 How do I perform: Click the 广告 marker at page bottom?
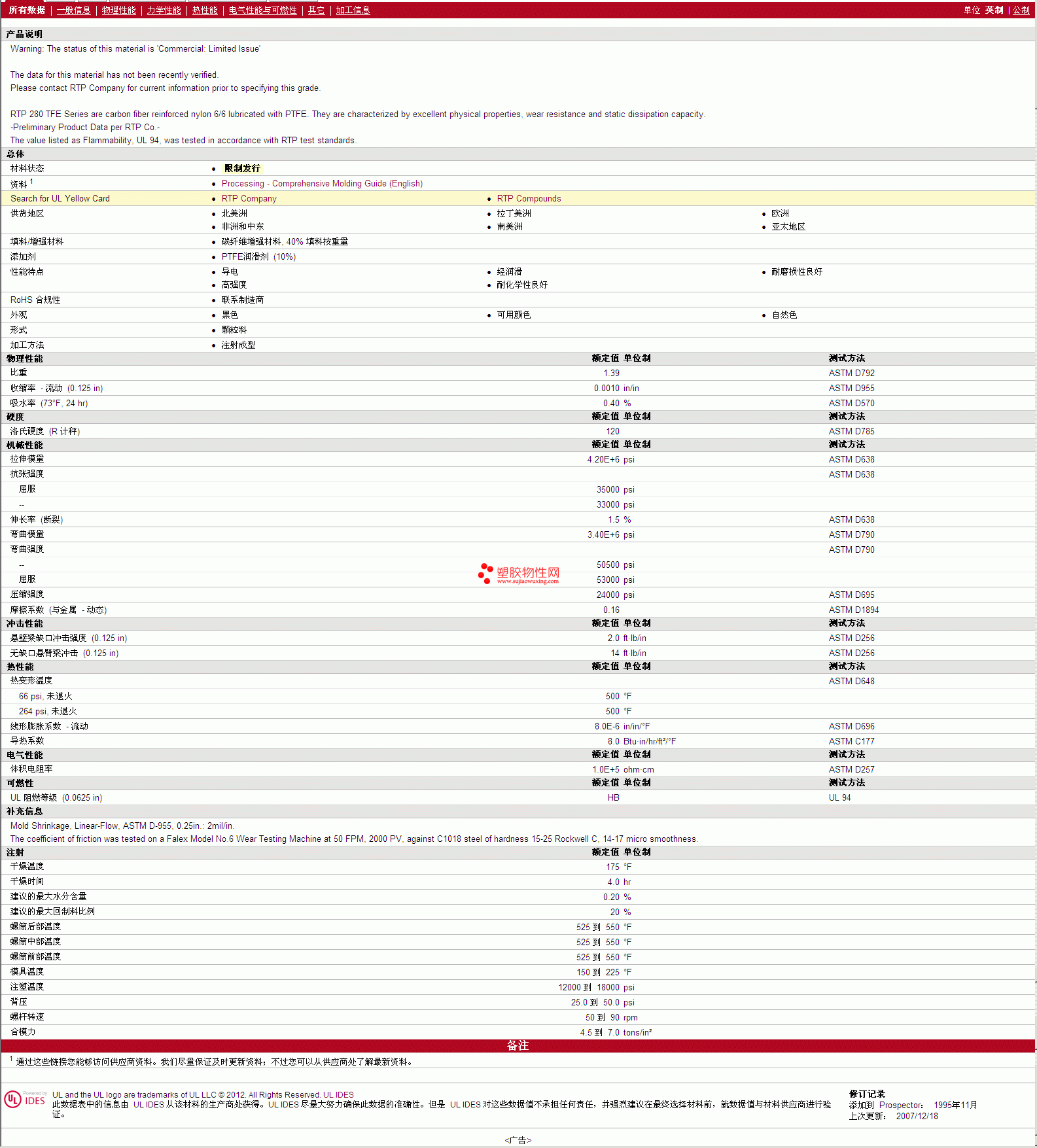[x=518, y=1140]
